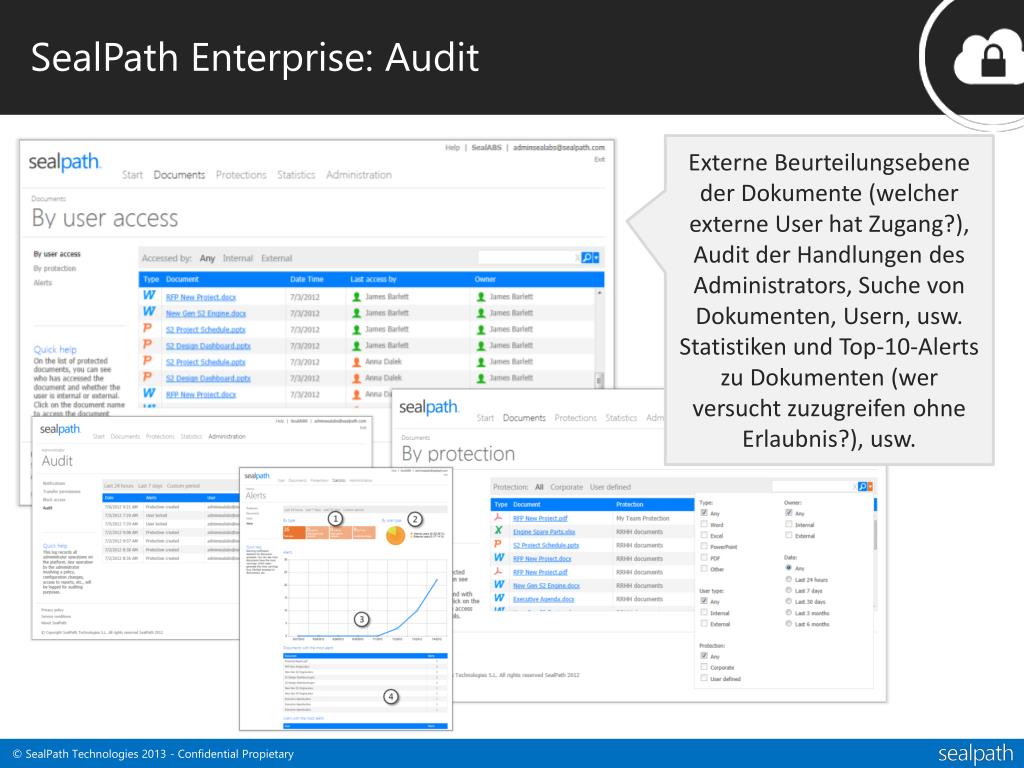Tick the PowerPoint type filter checkbox
This screenshot has width=1024, height=768.
tap(704, 546)
